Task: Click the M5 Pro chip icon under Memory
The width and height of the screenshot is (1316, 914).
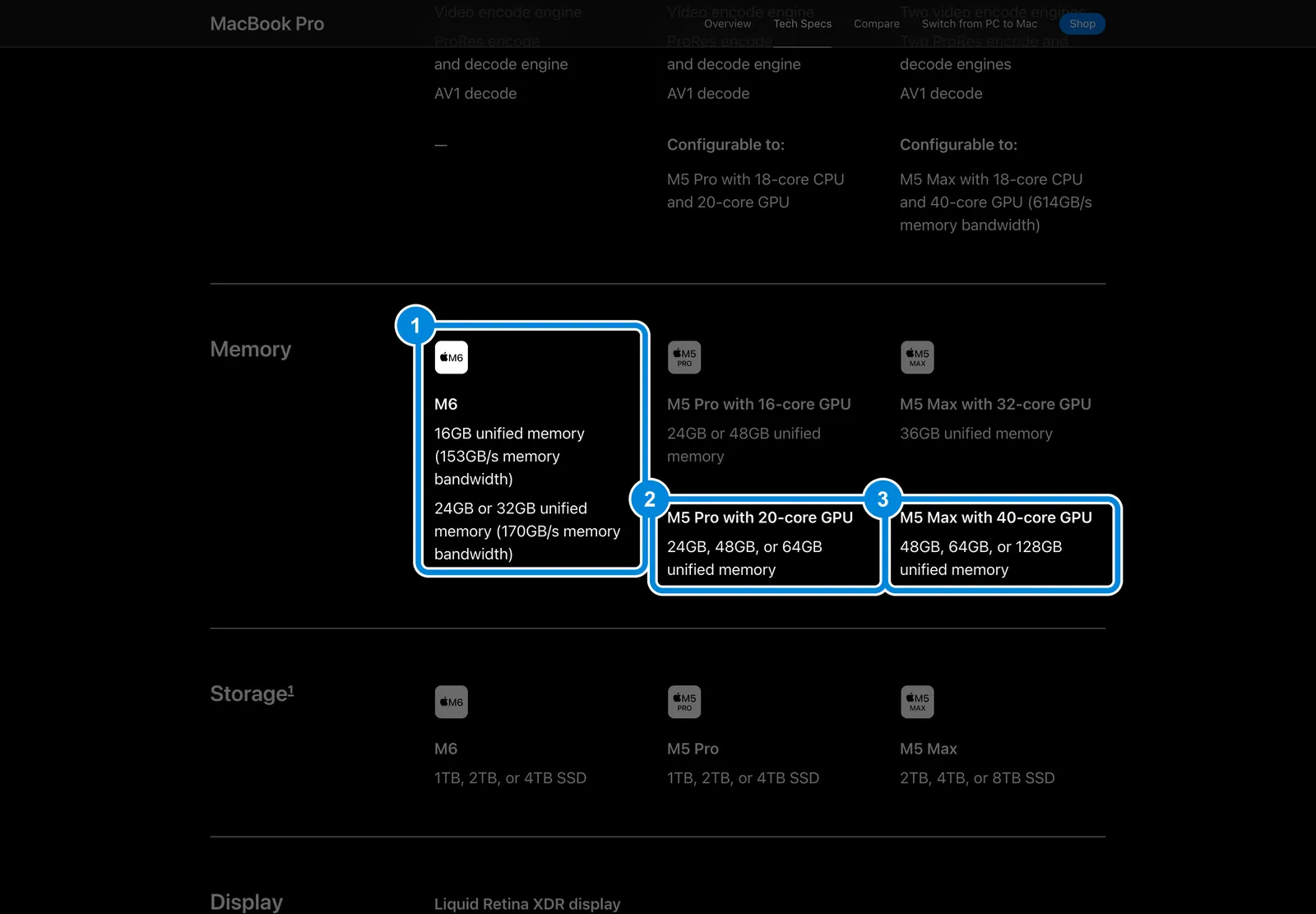Action: (684, 357)
